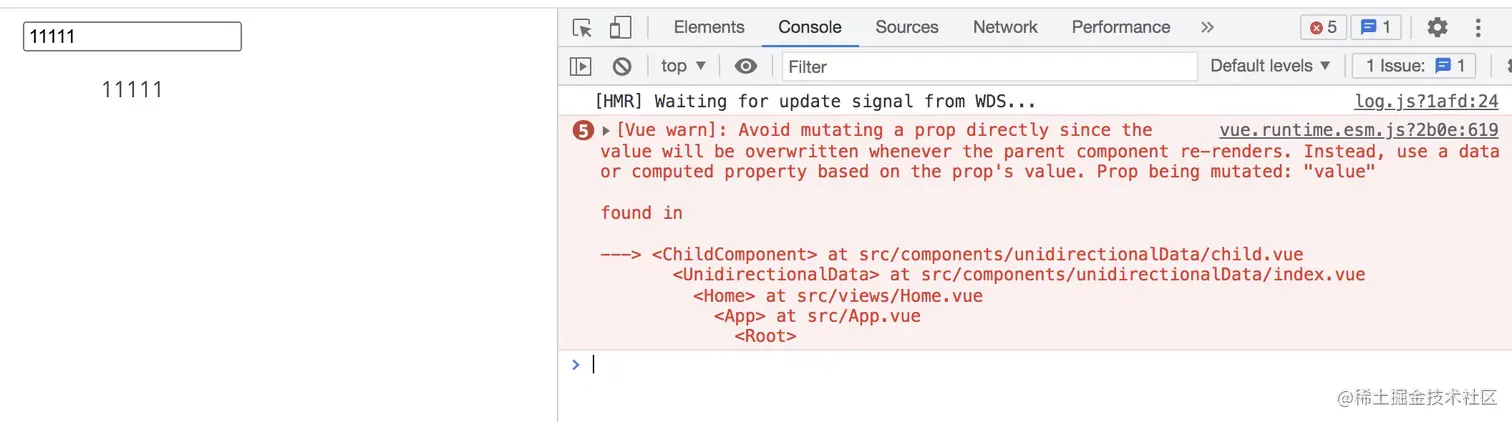Screen dimensions: 1512x422
Task: Open the Default levels dropdown
Action: (1270, 66)
